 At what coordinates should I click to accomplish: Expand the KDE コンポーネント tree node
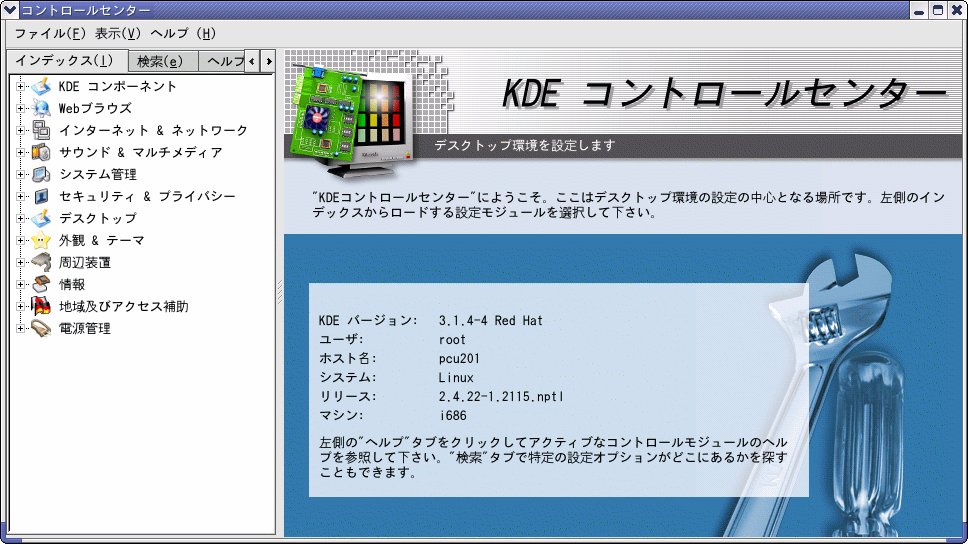pyautogui.click(x=20, y=86)
